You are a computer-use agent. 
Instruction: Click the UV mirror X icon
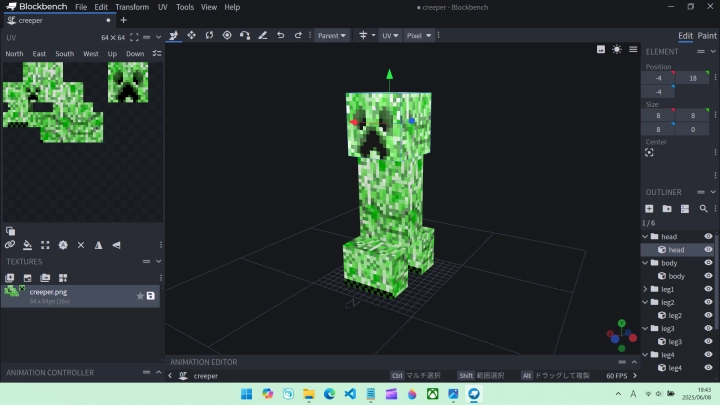(x=98, y=244)
